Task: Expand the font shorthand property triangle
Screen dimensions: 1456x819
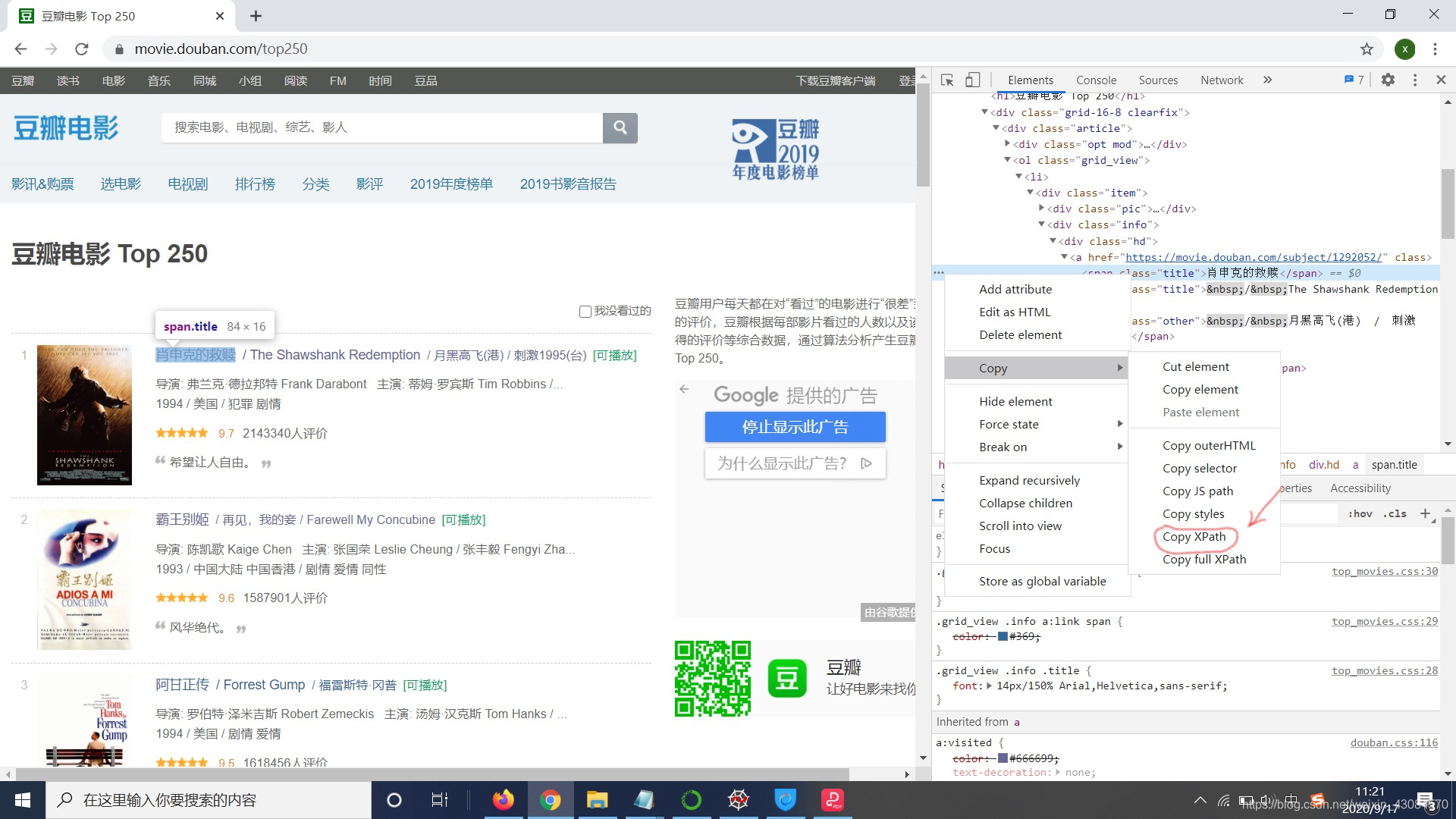Action: 989,686
